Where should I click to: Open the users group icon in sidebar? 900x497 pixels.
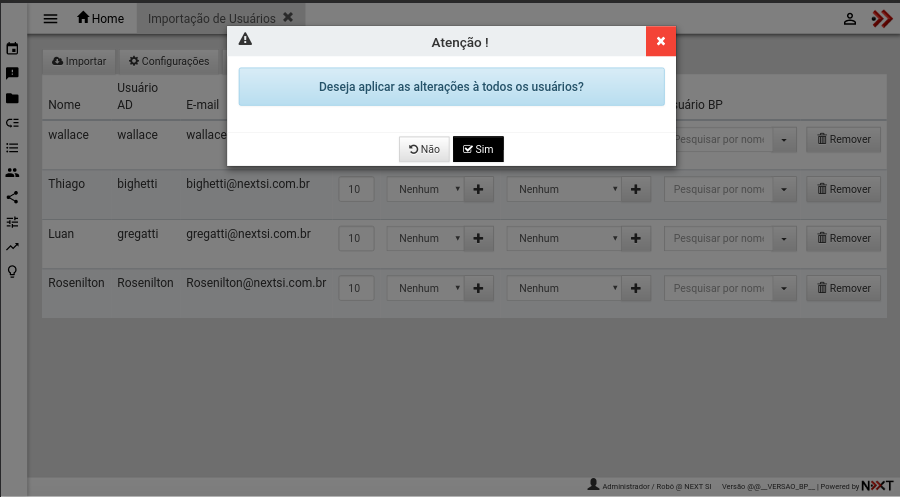13,172
